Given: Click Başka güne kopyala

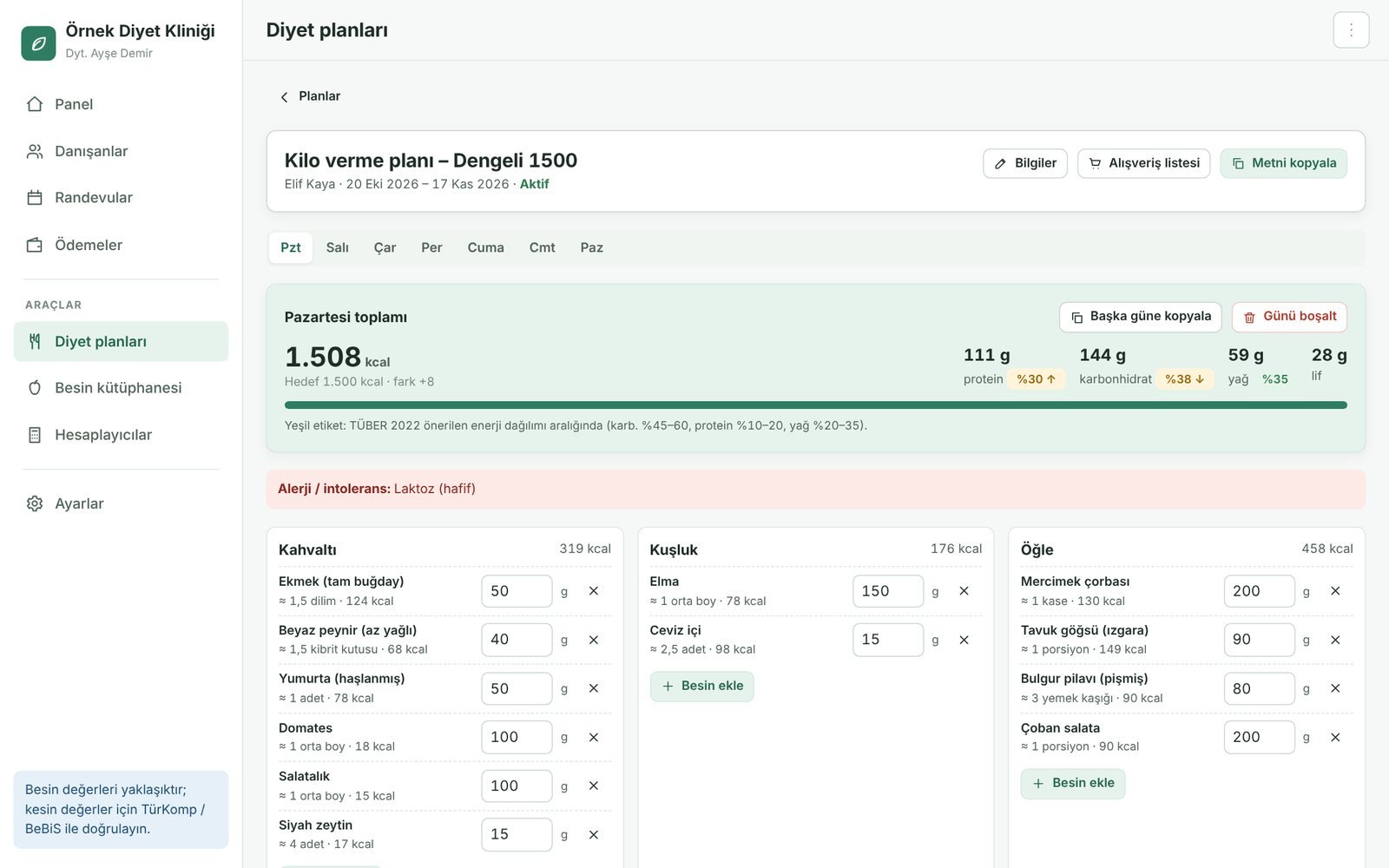Looking at the screenshot, I should tap(1140, 317).
